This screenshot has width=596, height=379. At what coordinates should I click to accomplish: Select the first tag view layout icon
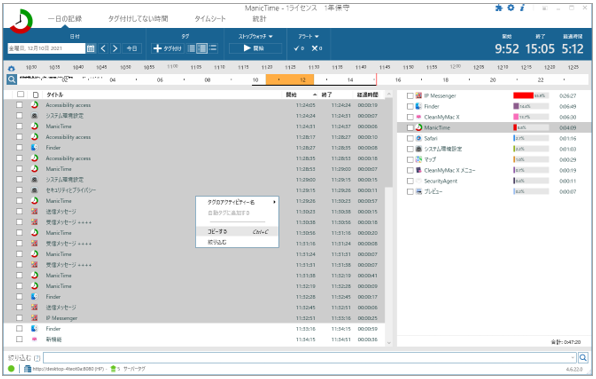(192, 48)
